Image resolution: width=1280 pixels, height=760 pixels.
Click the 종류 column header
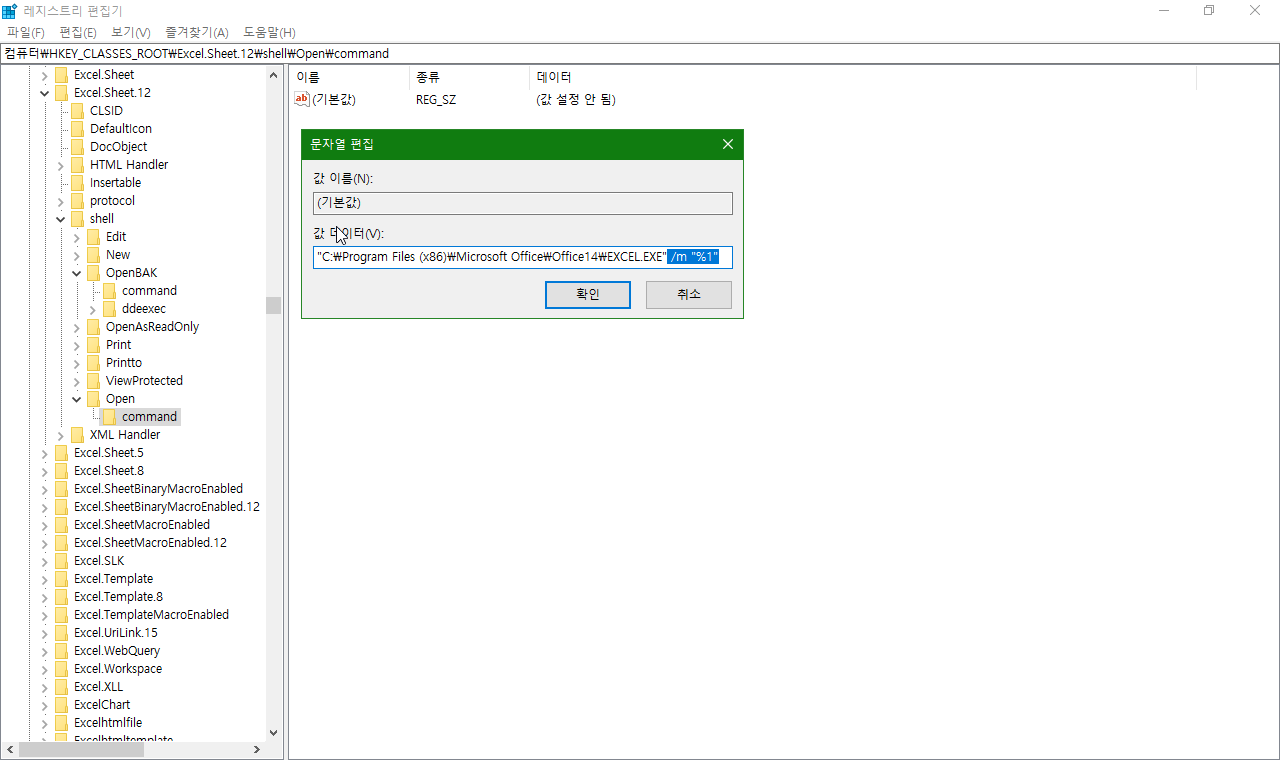(469, 77)
